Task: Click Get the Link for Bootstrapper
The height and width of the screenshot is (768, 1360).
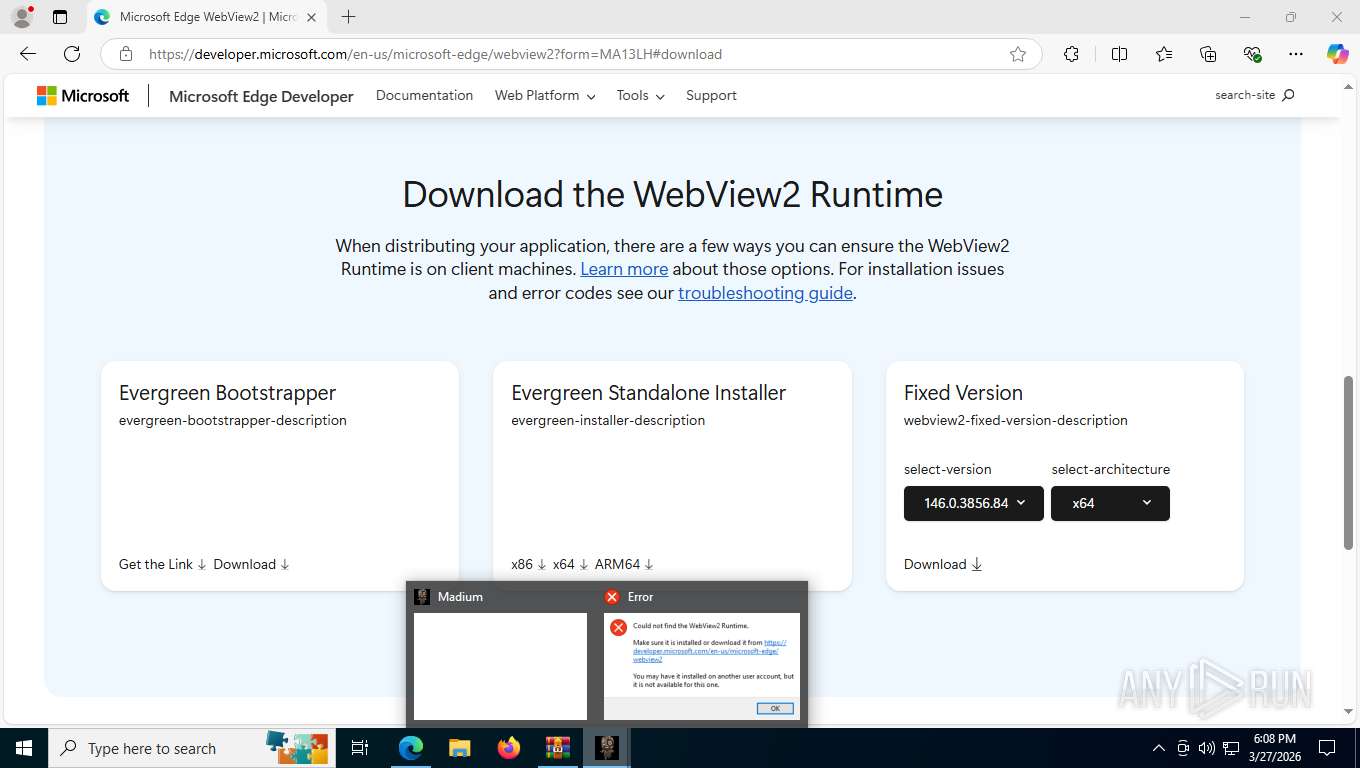Action: coord(163,564)
